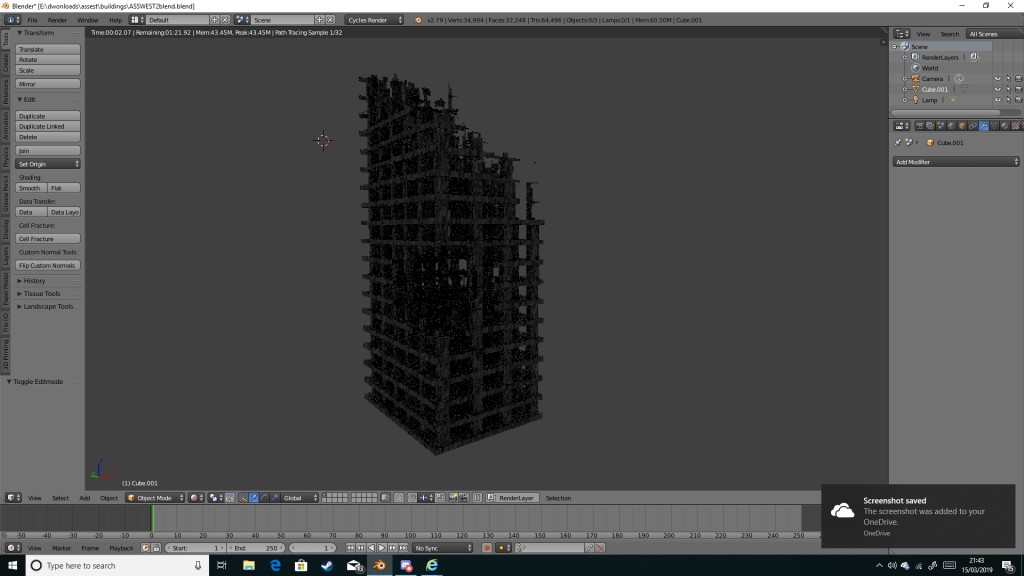Select the Translate manipulator icon in 3D view header

253,497
